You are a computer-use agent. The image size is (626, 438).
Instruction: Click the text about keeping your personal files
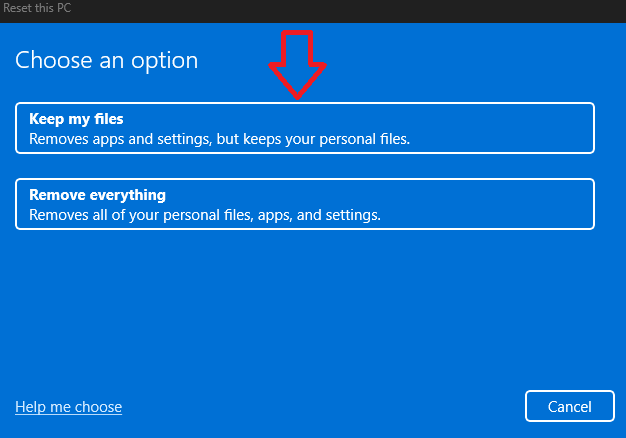tap(220, 139)
